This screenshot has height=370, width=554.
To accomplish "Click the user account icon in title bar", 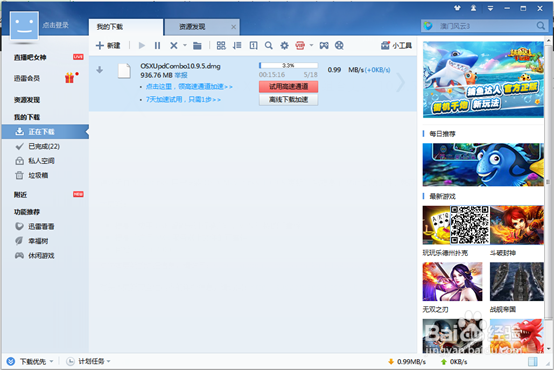I will point(473,8).
